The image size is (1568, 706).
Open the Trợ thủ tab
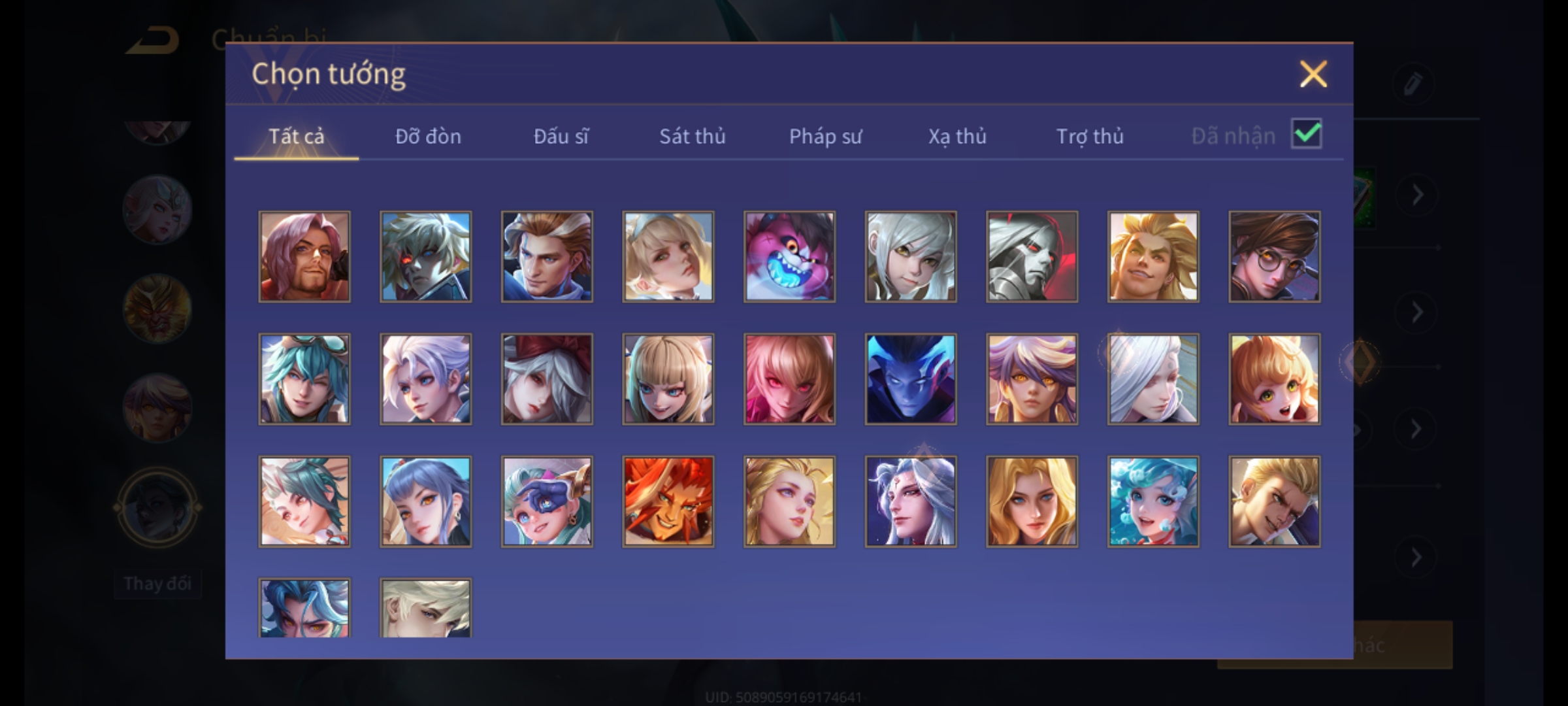click(x=1090, y=136)
